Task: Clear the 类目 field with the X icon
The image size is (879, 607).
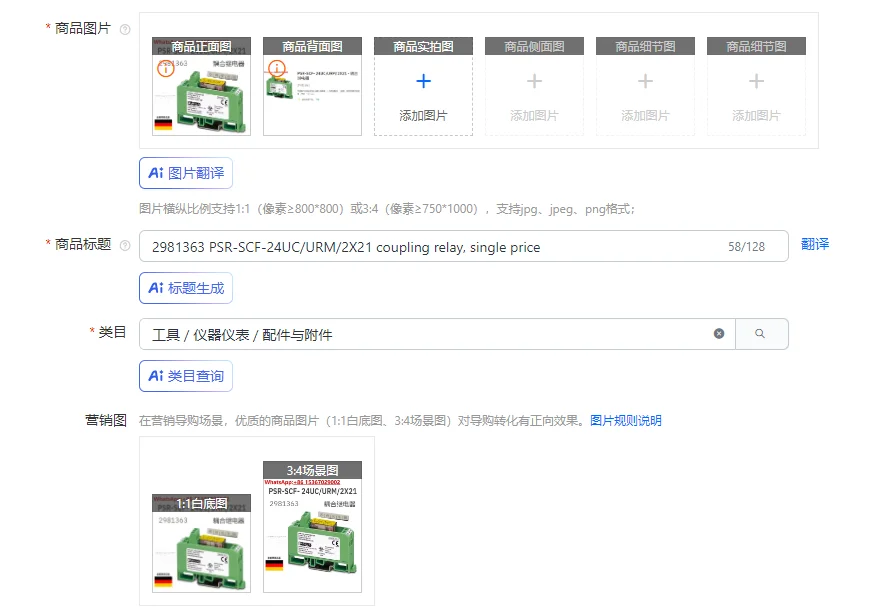Action: tap(719, 333)
